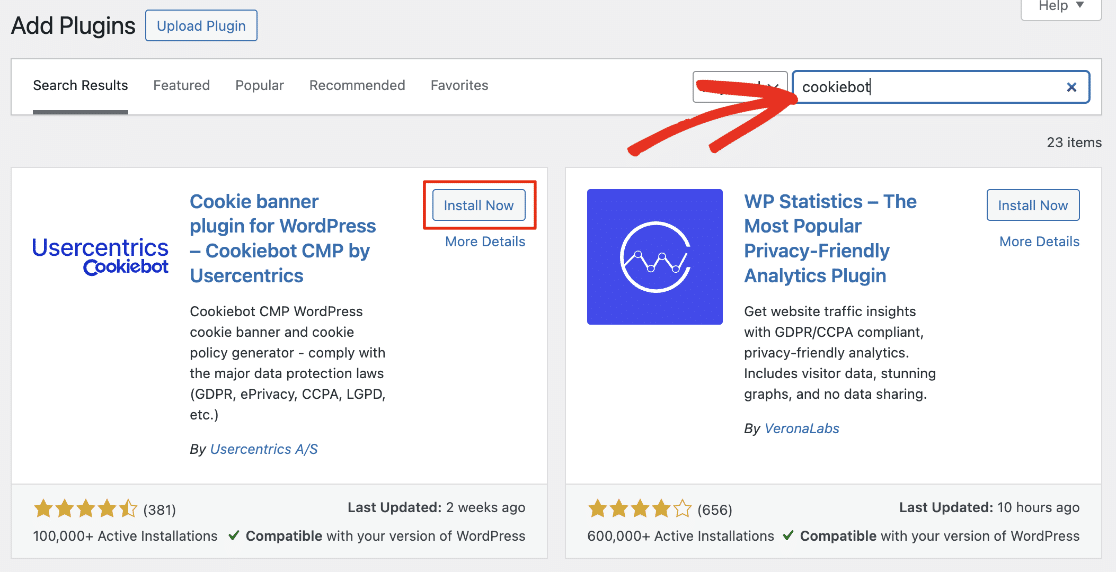The height and width of the screenshot is (572, 1116).
Task: View More Details for WP Statistics
Action: (x=1039, y=241)
